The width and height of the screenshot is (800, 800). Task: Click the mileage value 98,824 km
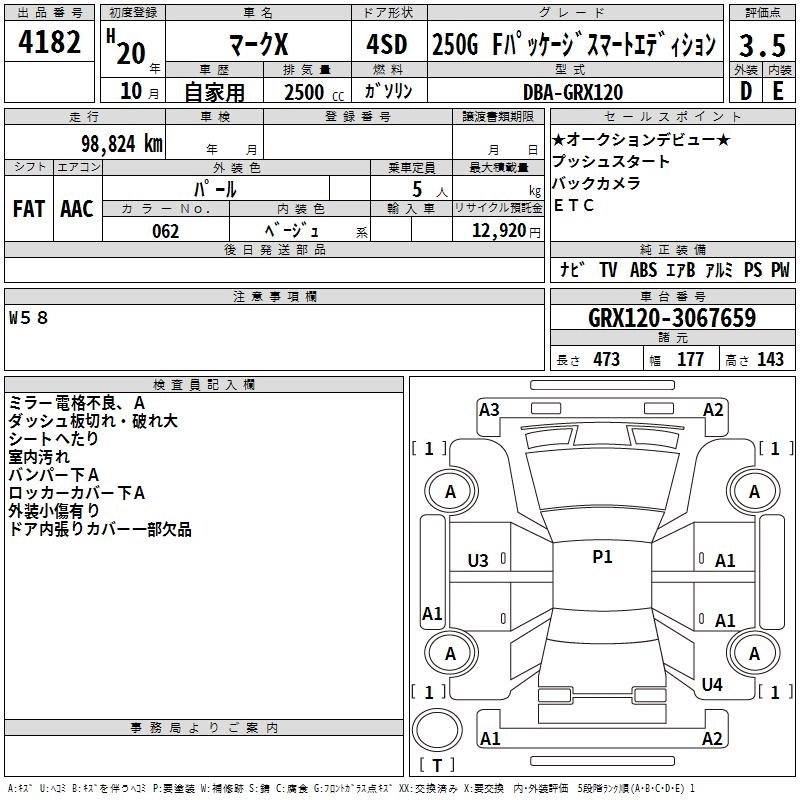pos(115,143)
